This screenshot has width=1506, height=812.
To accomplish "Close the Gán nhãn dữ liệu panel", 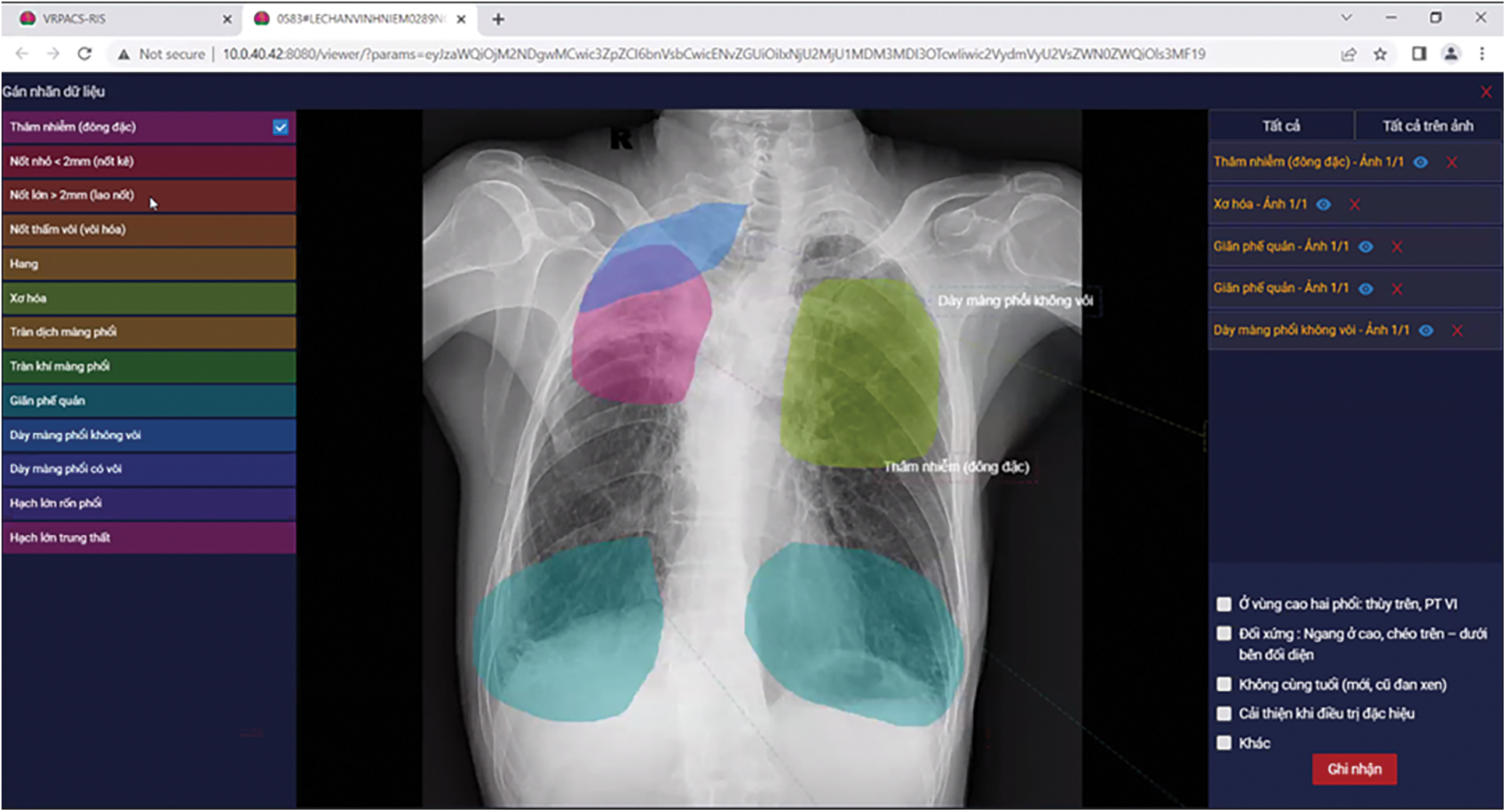I will tap(1486, 92).
